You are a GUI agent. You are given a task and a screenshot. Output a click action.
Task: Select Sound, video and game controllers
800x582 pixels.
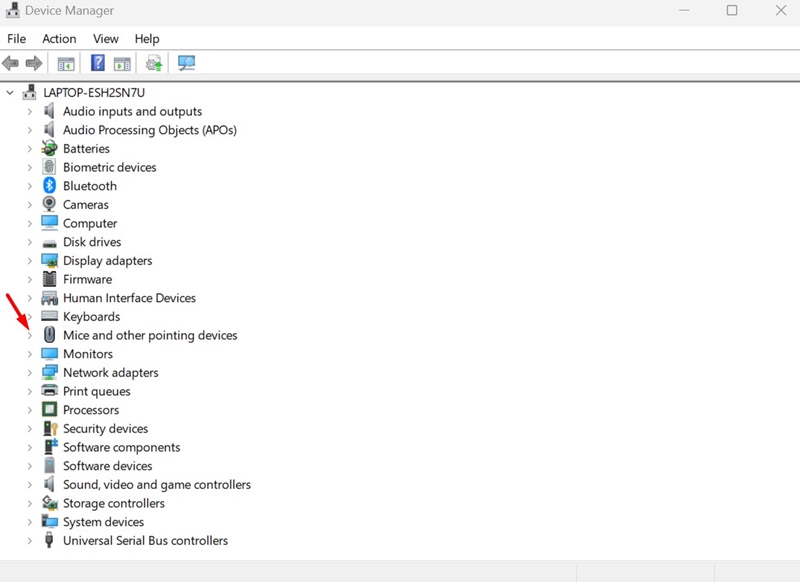tap(156, 485)
